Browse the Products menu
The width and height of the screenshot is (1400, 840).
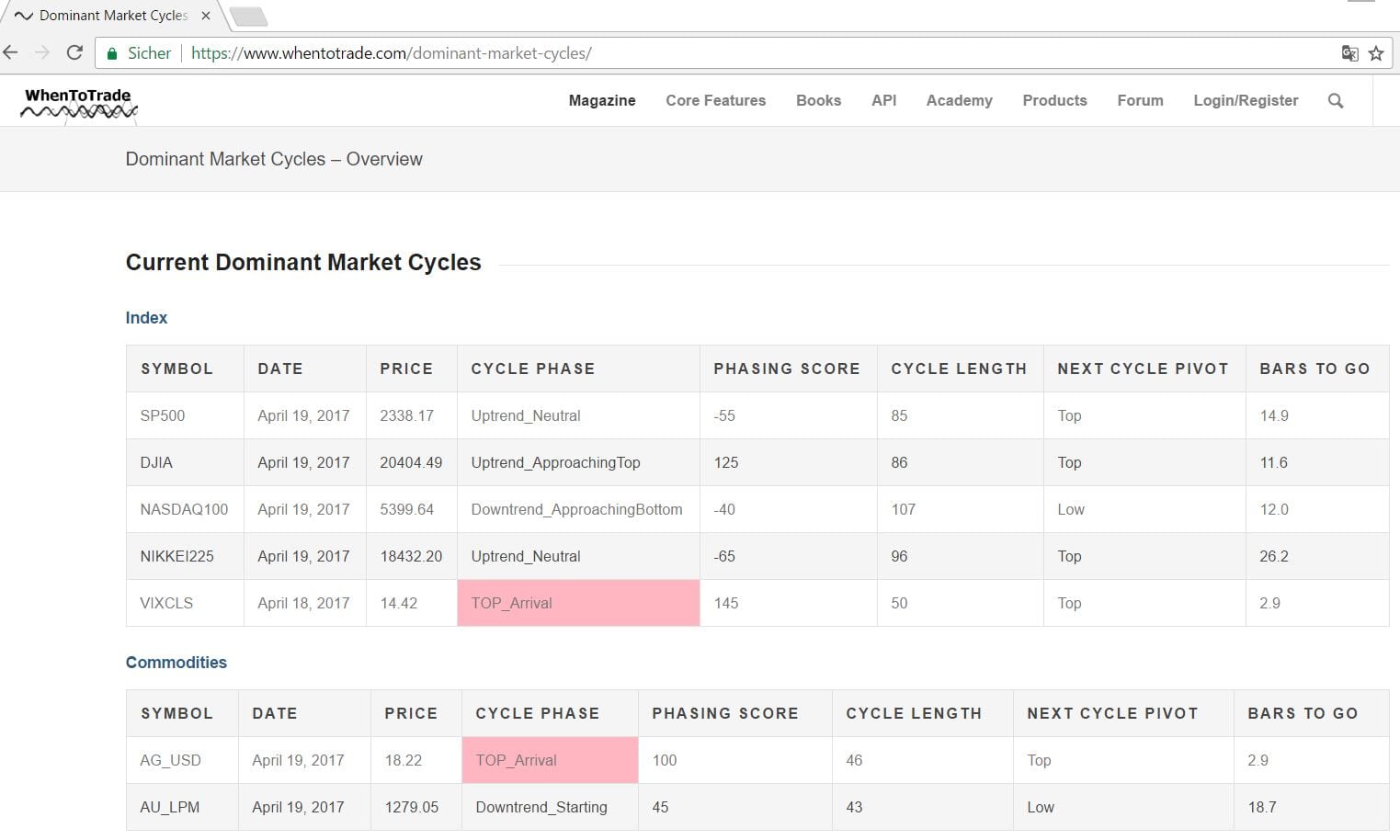click(1053, 100)
